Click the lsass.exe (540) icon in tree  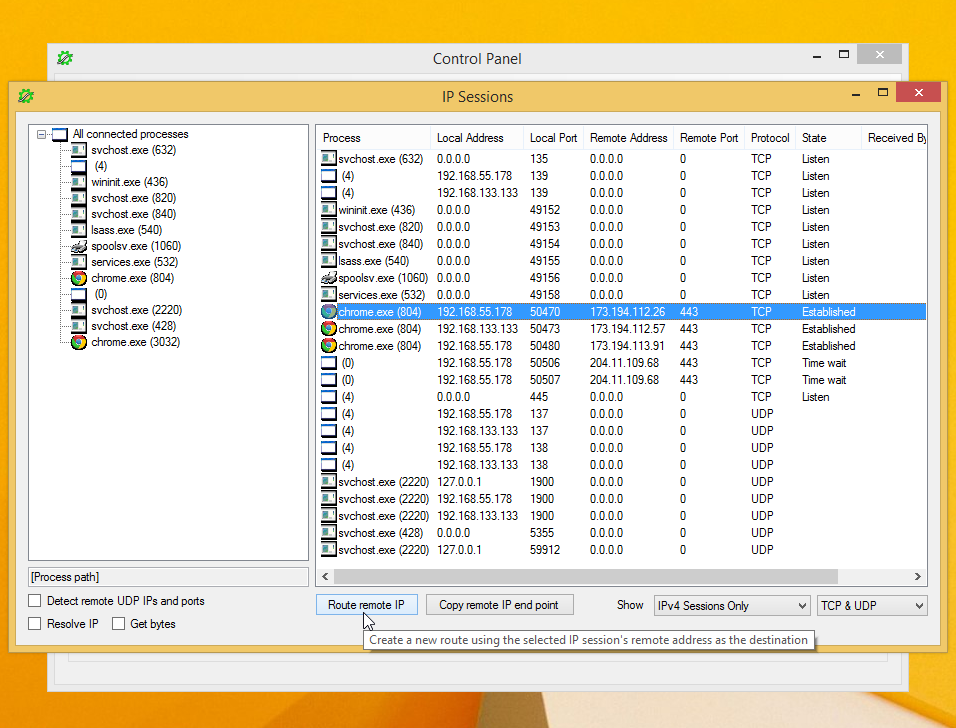[x=79, y=230]
